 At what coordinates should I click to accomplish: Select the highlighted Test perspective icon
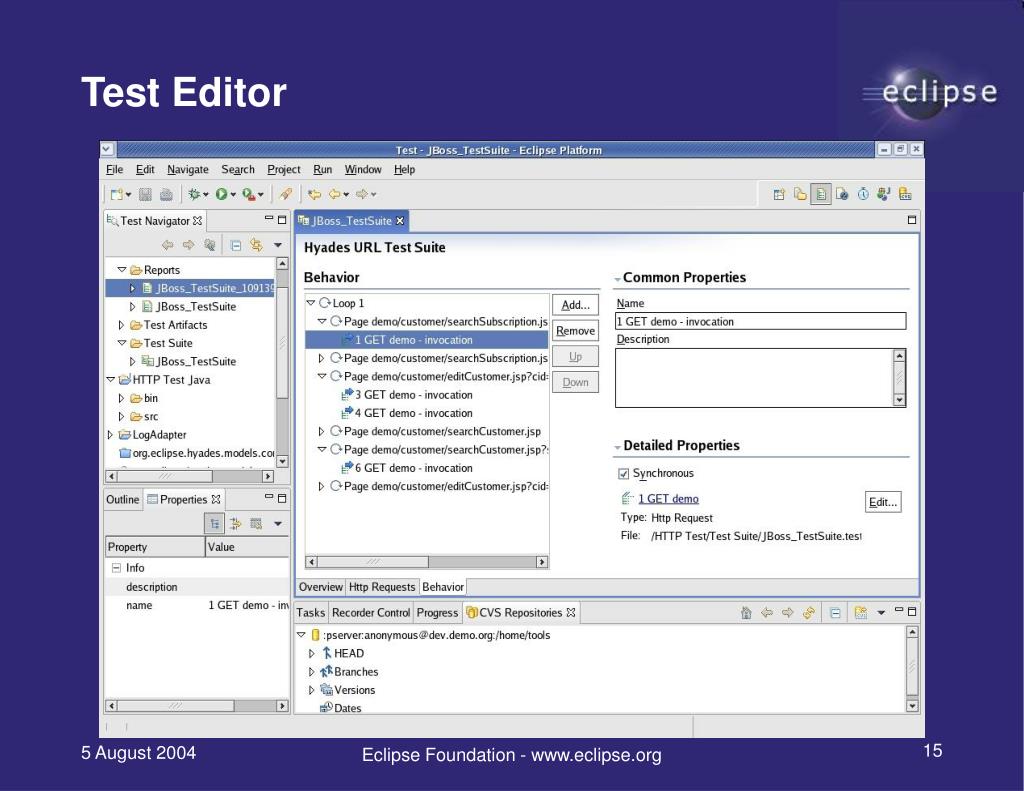click(x=821, y=194)
